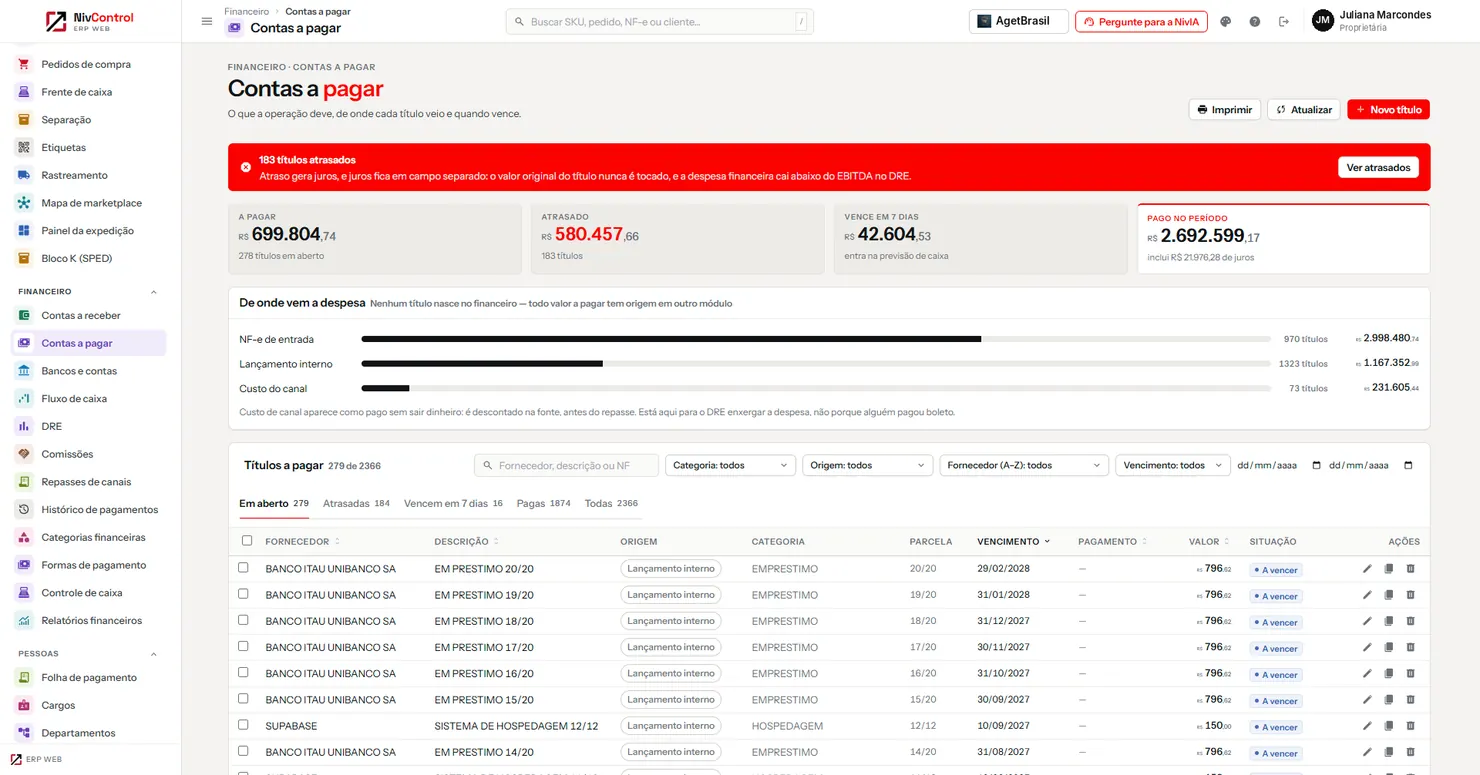Screen dimensions: 1480x775
Task: Open the Origem: todos dropdown
Action: click(x=867, y=465)
